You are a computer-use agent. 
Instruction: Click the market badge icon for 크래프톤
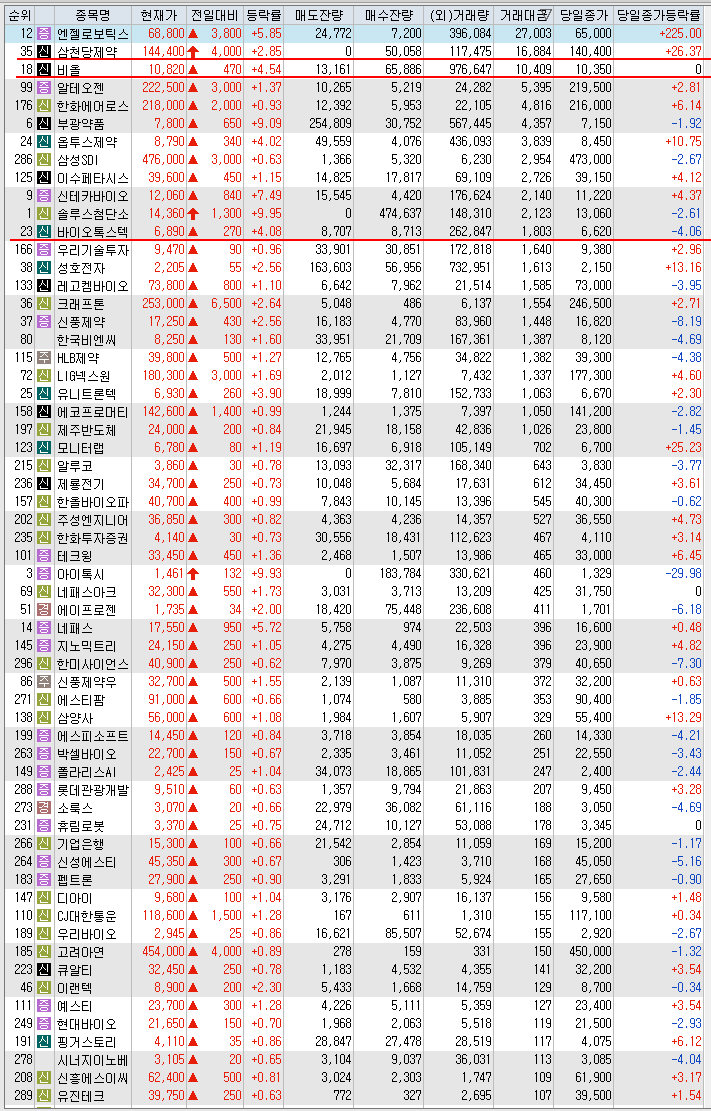[x=44, y=303]
